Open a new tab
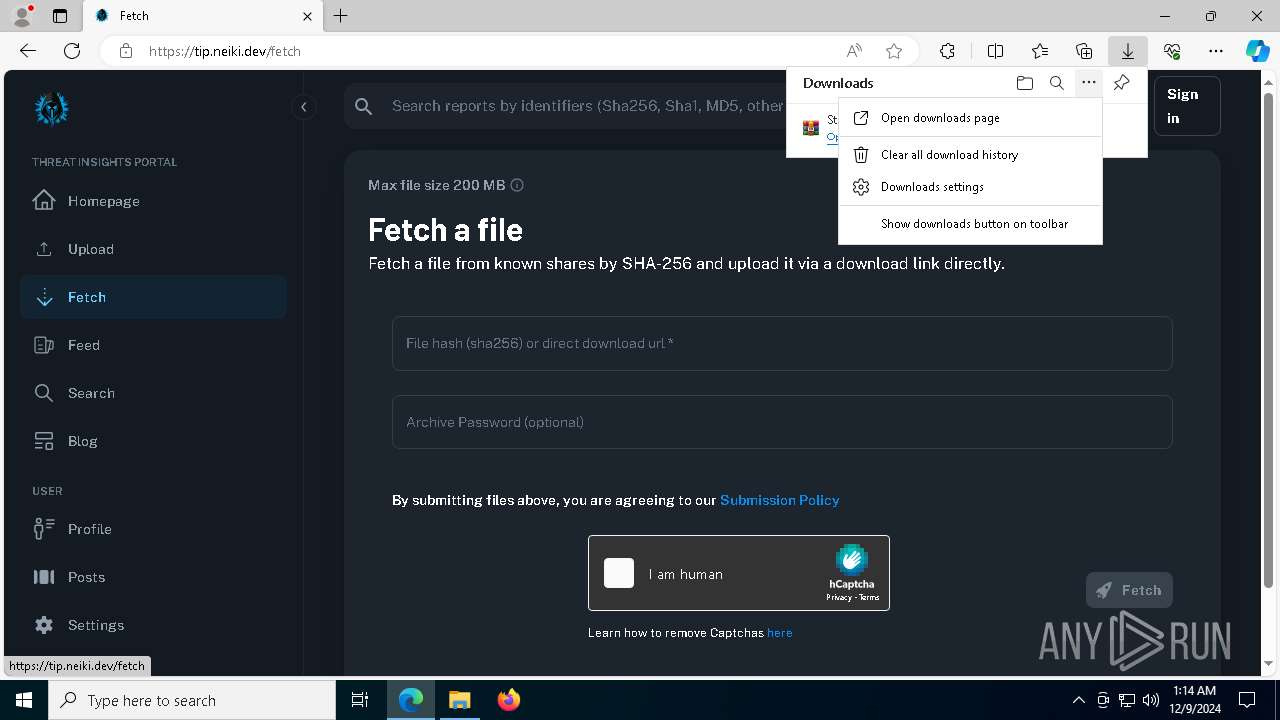Viewport: 1280px width, 720px height. tap(340, 16)
